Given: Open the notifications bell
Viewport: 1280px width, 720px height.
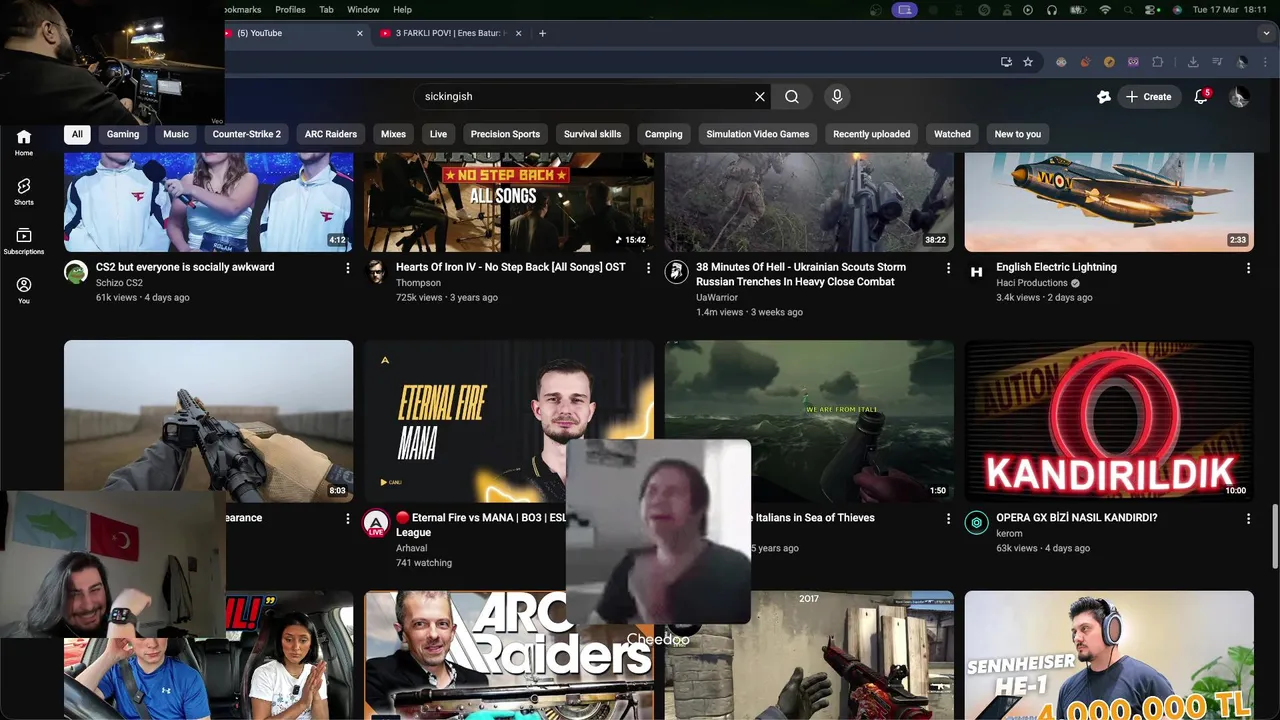Looking at the screenshot, I should 1202,97.
